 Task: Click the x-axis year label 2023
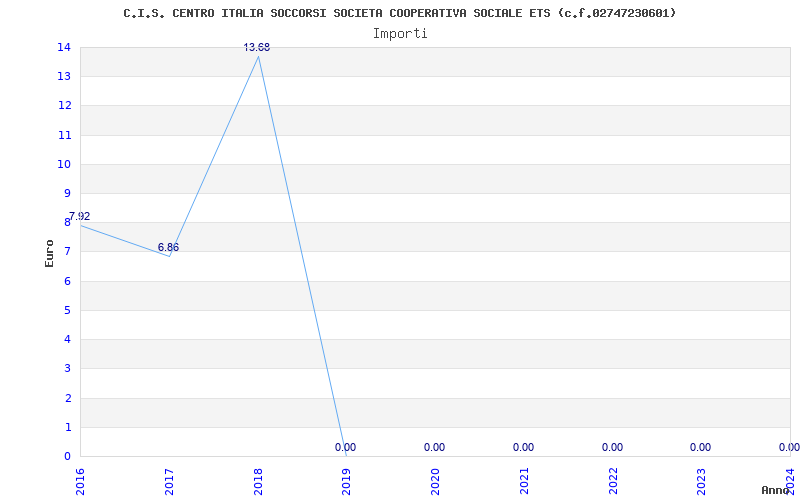coord(702,482)
